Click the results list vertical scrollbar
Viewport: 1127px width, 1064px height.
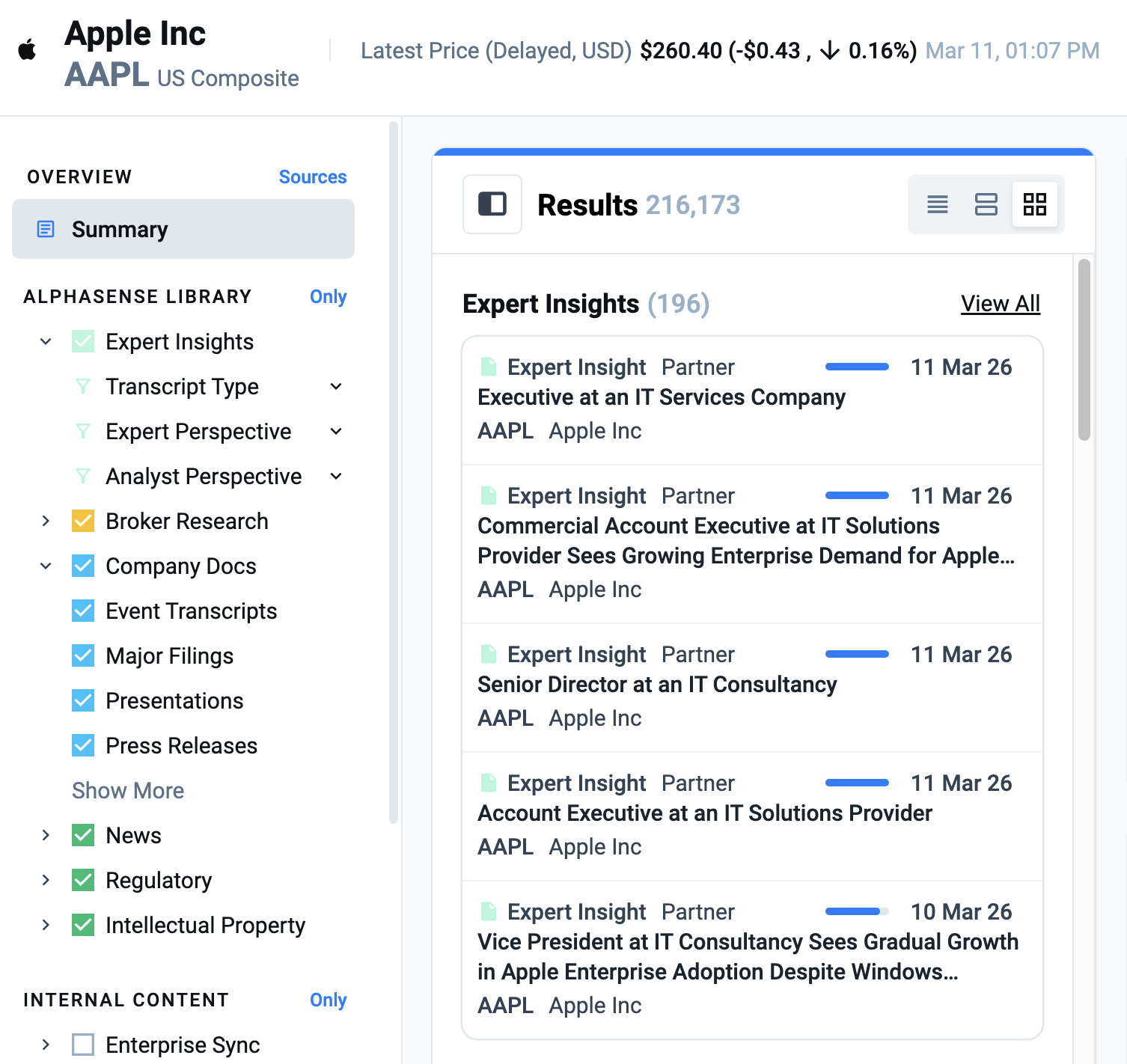click(x=1084, y=350)
